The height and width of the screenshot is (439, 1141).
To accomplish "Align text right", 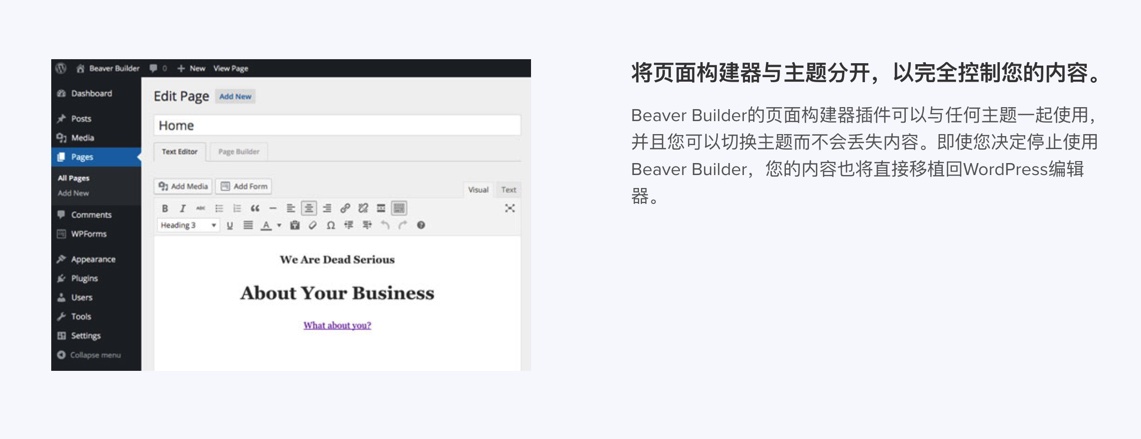I will pos(327,208).
